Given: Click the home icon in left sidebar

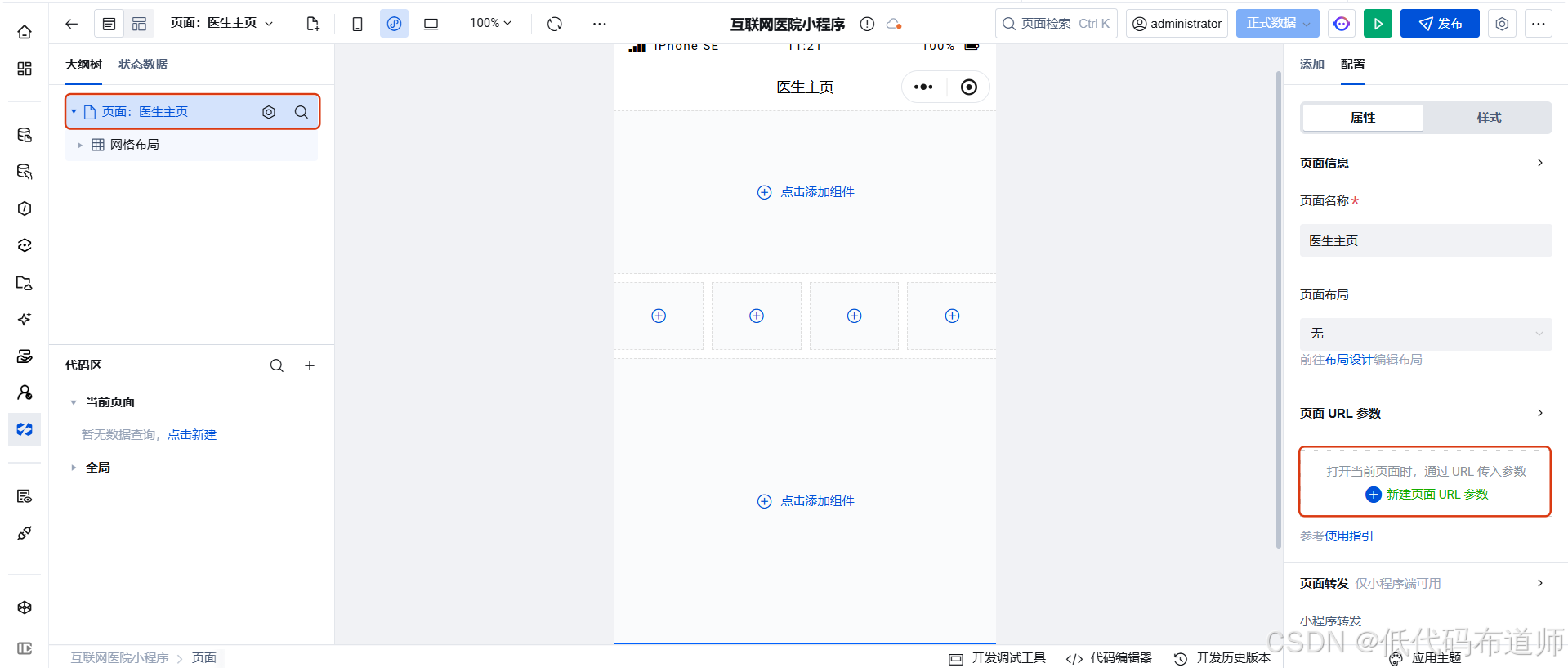Looking at the screenshot, I should [x=25, y=32].
